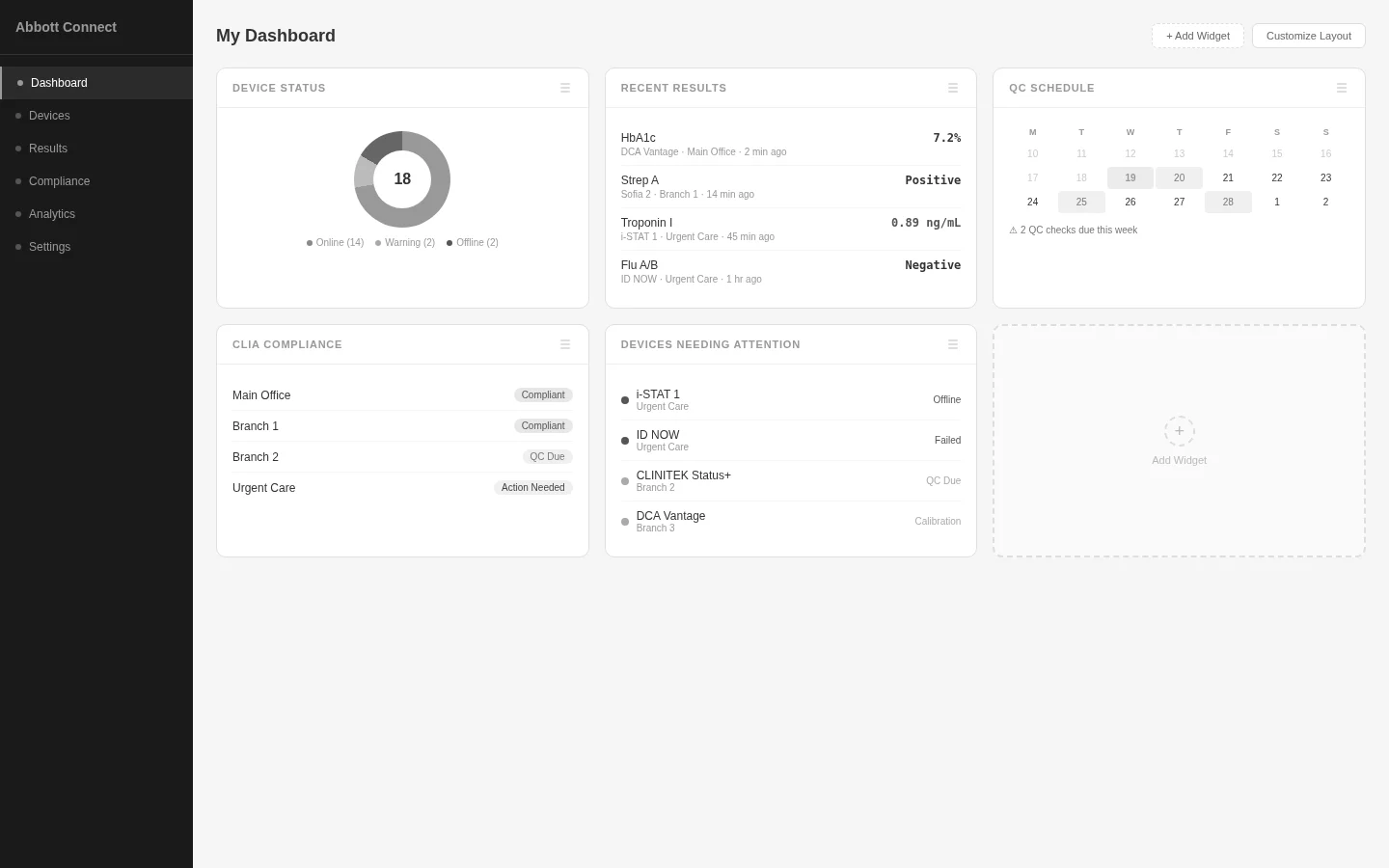Toggle the Warning legend item
This screenshot has height=868, width=1389.
(x=405, y=242)
